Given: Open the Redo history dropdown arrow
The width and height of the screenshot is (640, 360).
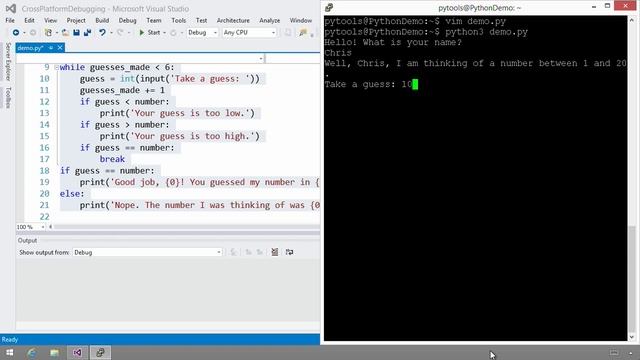Looking at the screenshot, I should pos(129,33).
